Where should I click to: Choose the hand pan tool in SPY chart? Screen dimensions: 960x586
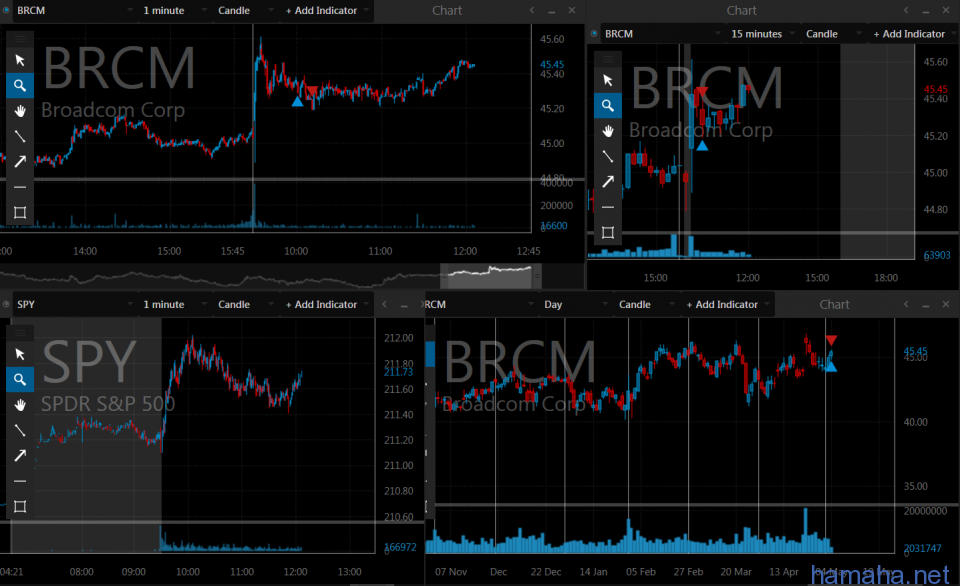point(20,405)
